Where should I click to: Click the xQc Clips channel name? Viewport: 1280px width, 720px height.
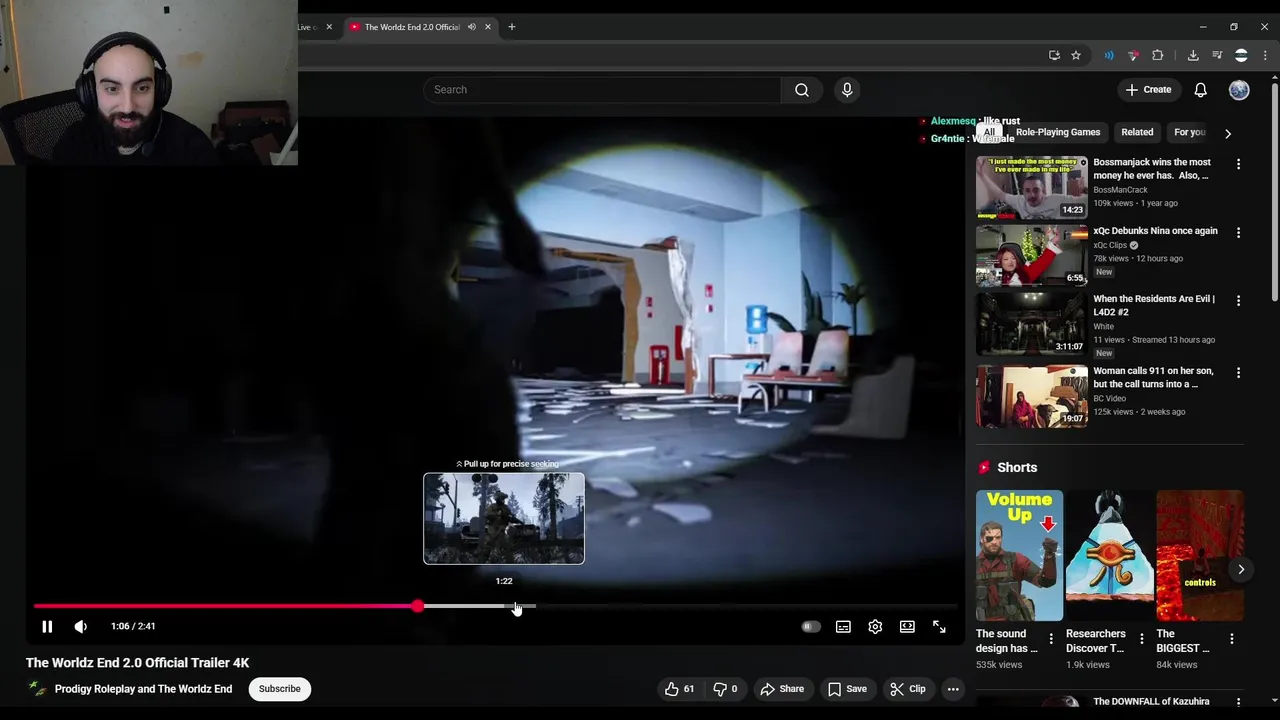(1110, 245)
